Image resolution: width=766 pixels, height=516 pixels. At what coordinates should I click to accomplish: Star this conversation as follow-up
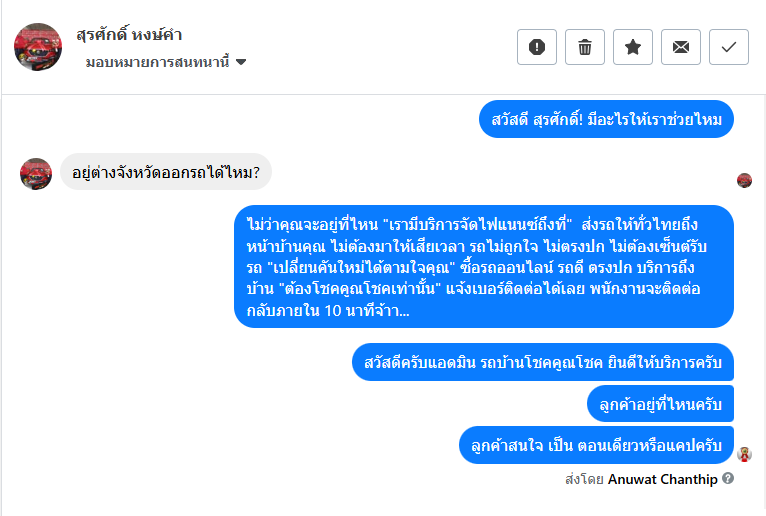(x=633, y=47)
